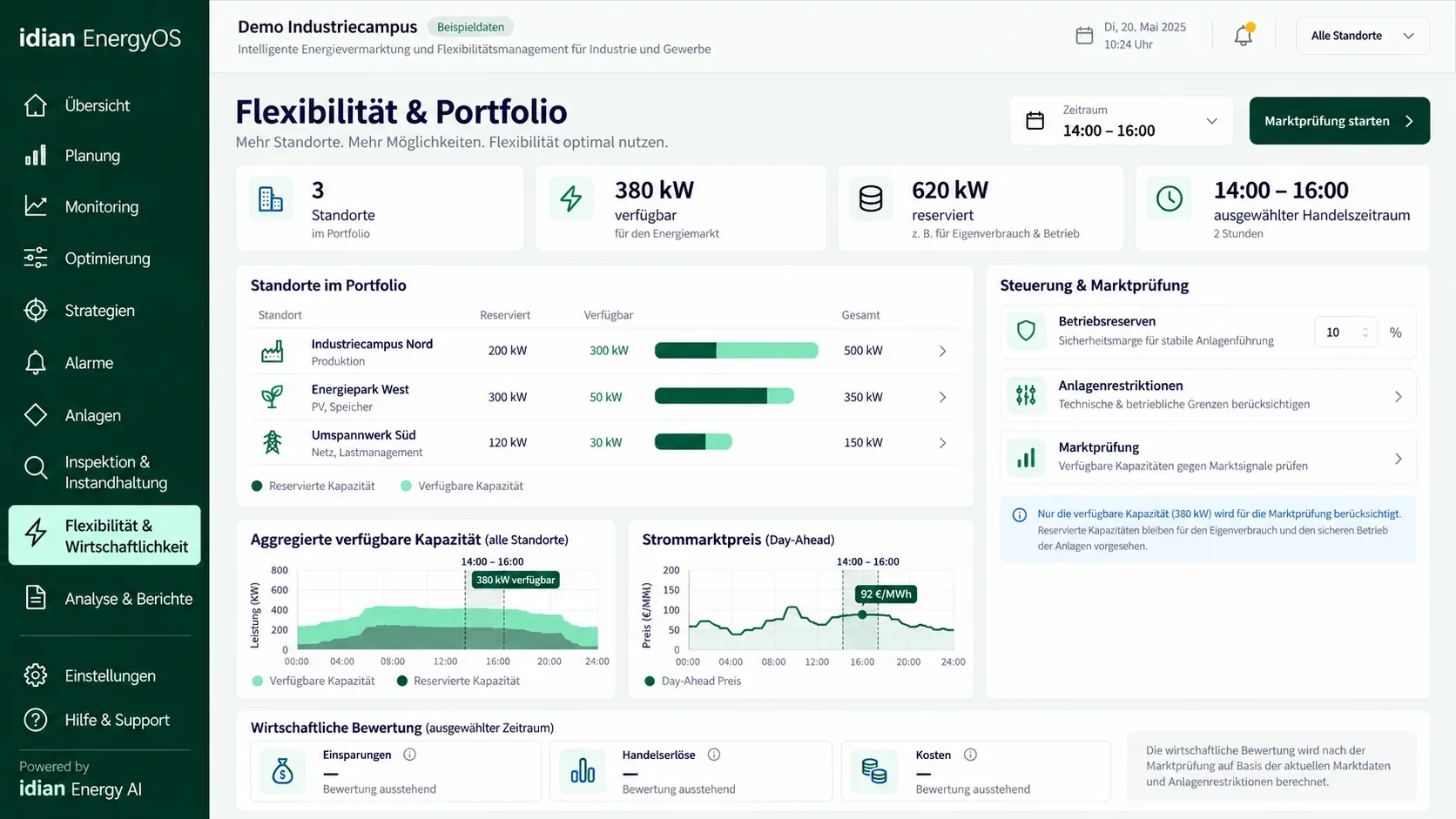Screen dimensions: 1456x819
Task: Click the plant icon of Energiepark West
Action: (273, 397)
